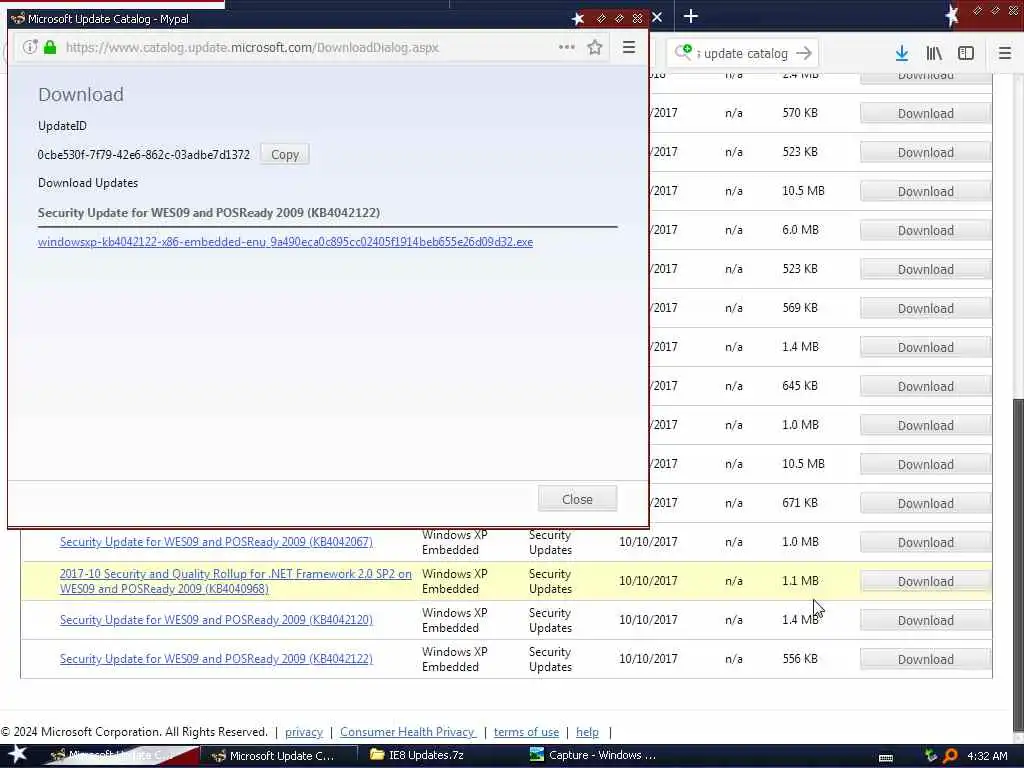1024x768 pixels.
Task: Switch to Capture - Windows taskbar item
Action: (593, 755)
